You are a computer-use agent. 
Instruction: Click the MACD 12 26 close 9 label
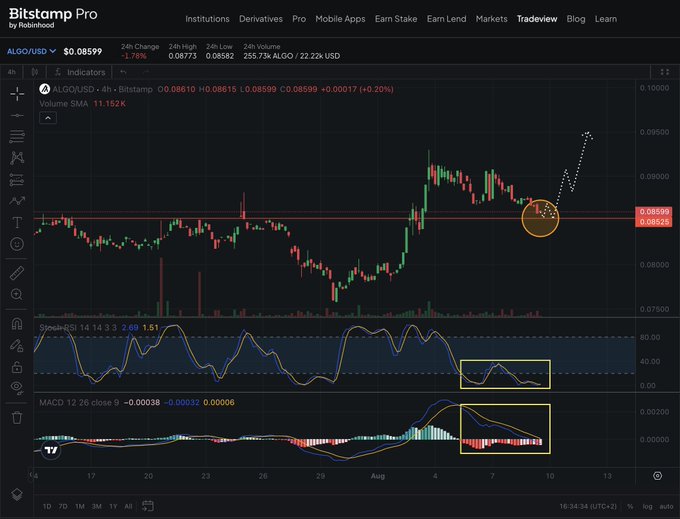(x=79, y=402)
